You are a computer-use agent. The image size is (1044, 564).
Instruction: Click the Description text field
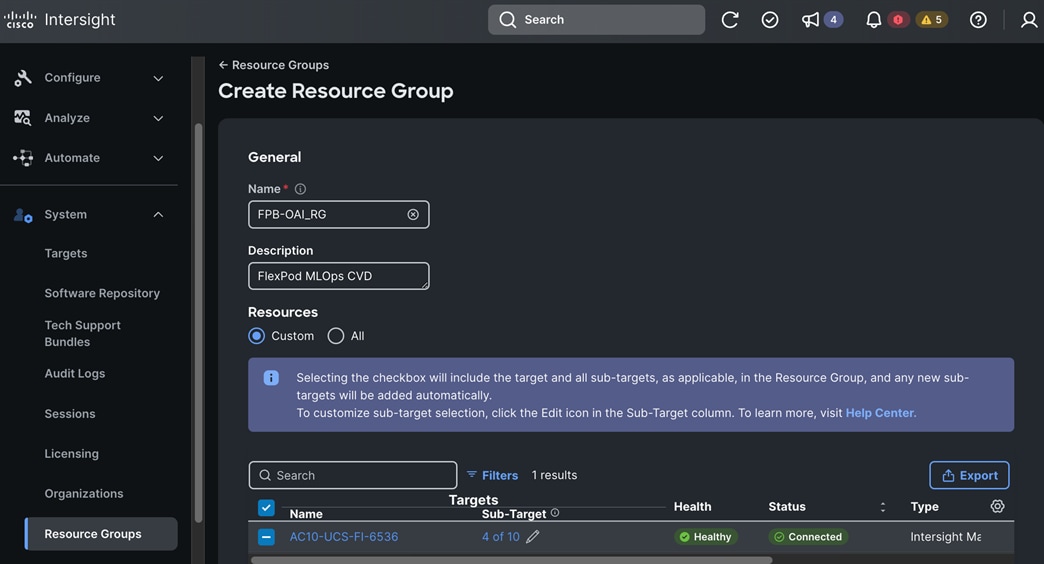[x=338, y=276]
